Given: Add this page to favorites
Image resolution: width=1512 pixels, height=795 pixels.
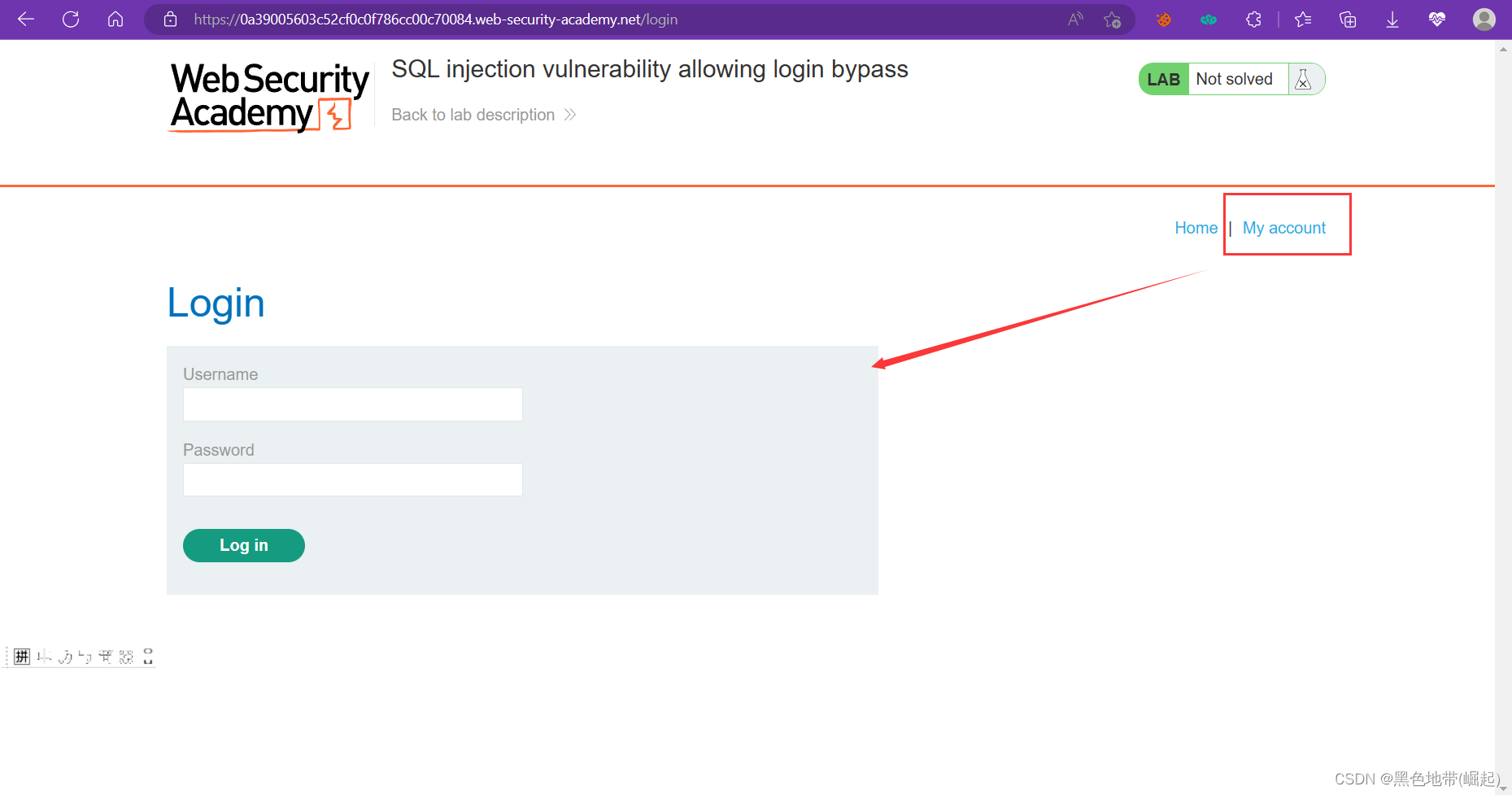Looking at the screenshot, I should click(1112, 20).
